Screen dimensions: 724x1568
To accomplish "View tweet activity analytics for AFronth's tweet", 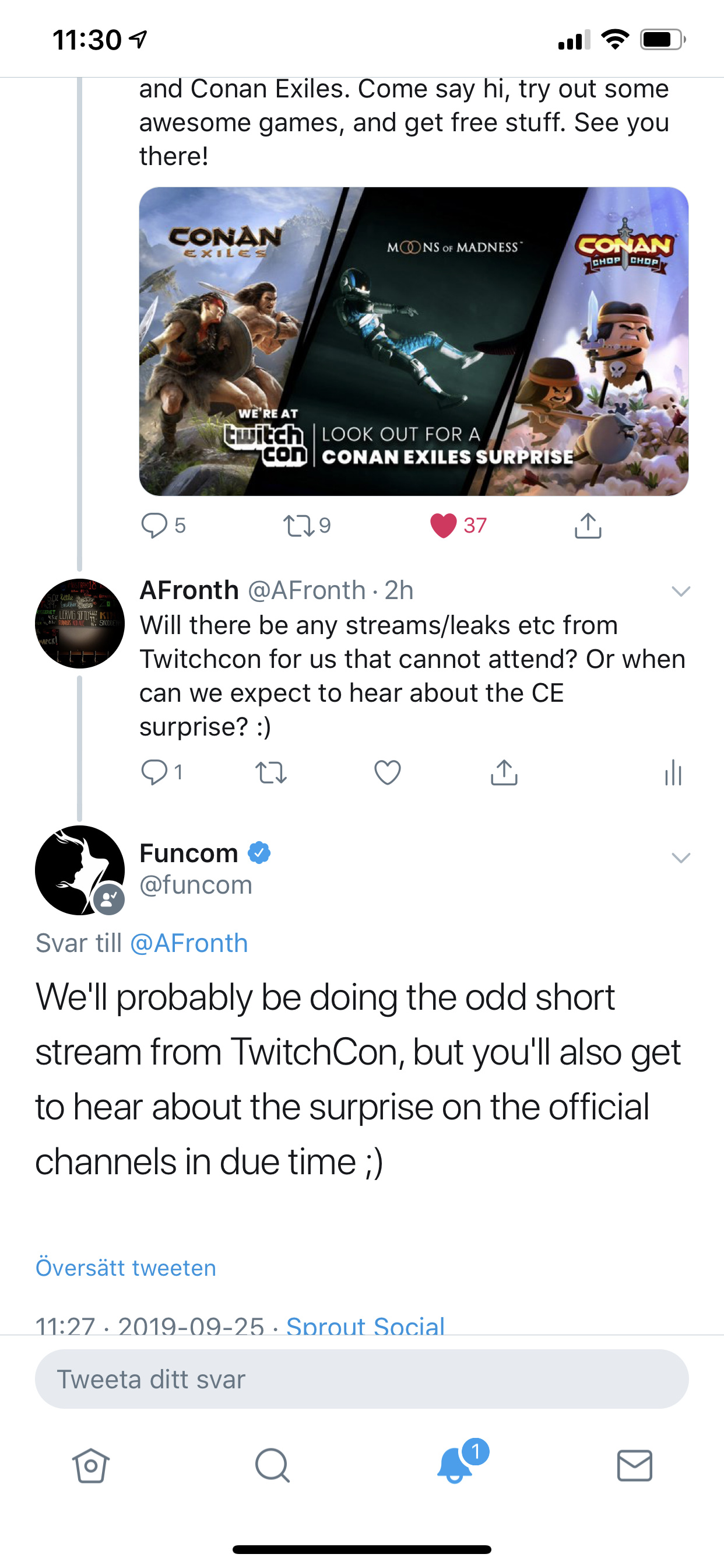I will pos(673,773).
